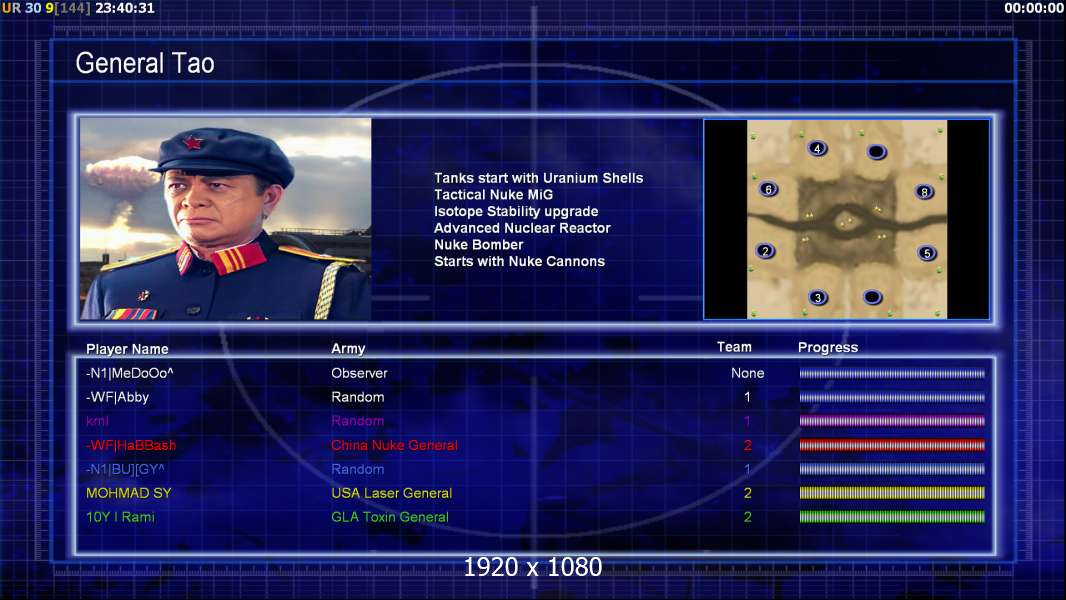Click the empty start slot beside position 3
The height and width of the screenshot is (600, 1066).
click(x=872, y=297)
